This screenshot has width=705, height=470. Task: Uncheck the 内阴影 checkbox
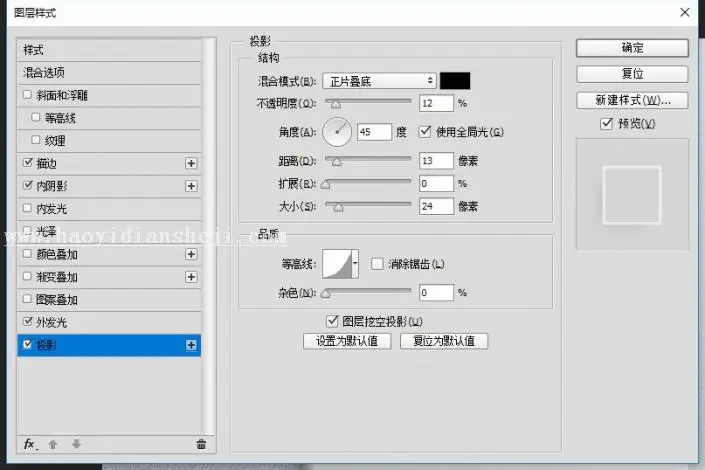click(x=27, y=185)
